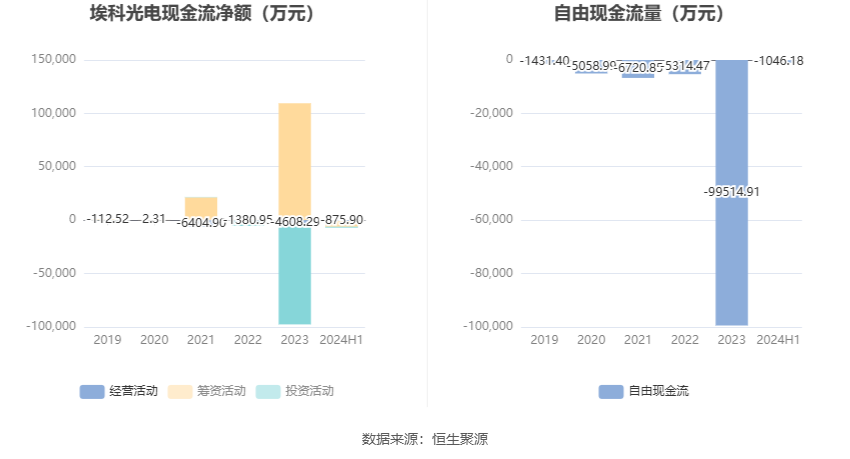The height and width of the screenshot is (459, 850).
Task: Toggle the 自由现金流 legend swatch
Action: (611, 391)
